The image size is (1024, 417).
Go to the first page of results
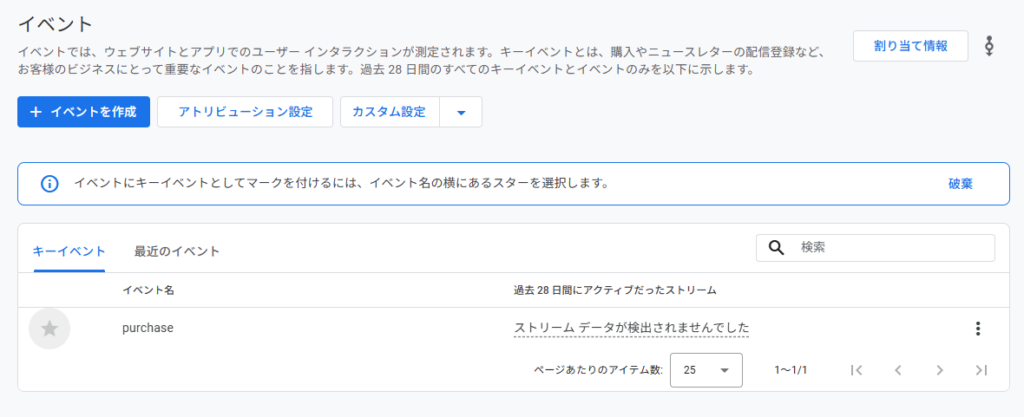point(856,370)
